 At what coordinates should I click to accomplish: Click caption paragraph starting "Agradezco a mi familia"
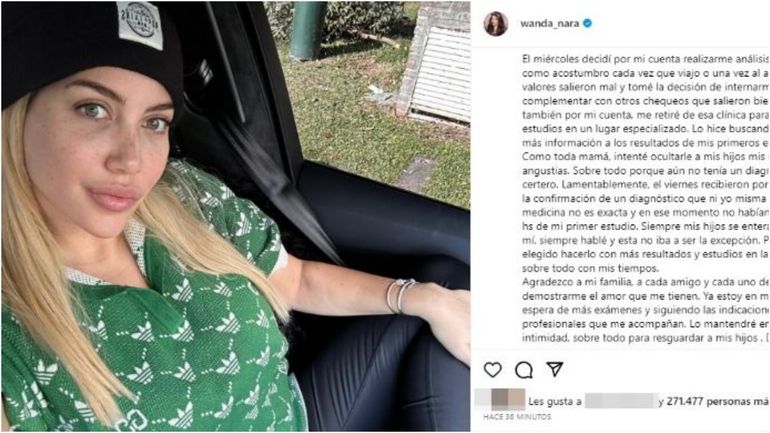click(645, 310)
